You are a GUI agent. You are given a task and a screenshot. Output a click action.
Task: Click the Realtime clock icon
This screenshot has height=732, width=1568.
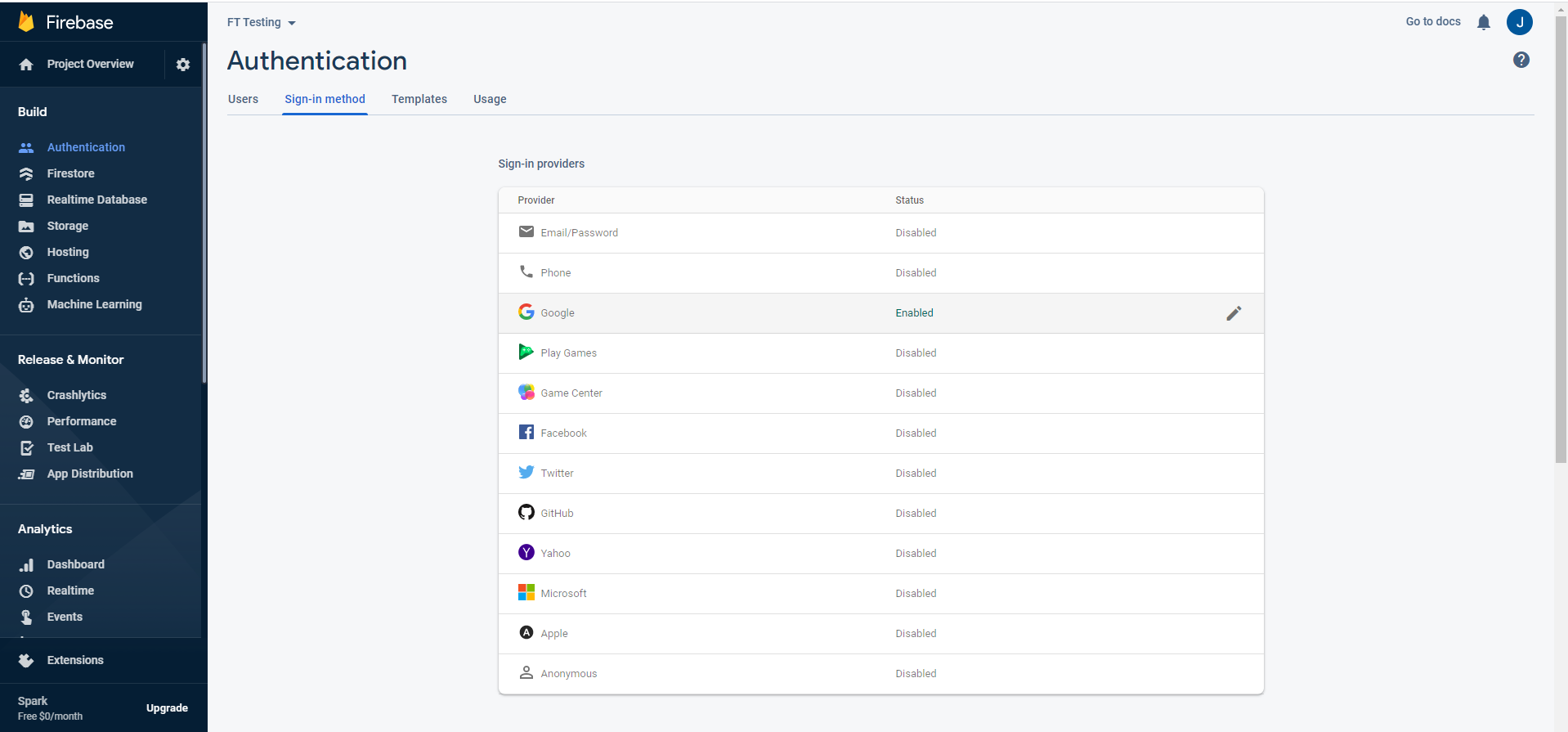click(26, 591)
